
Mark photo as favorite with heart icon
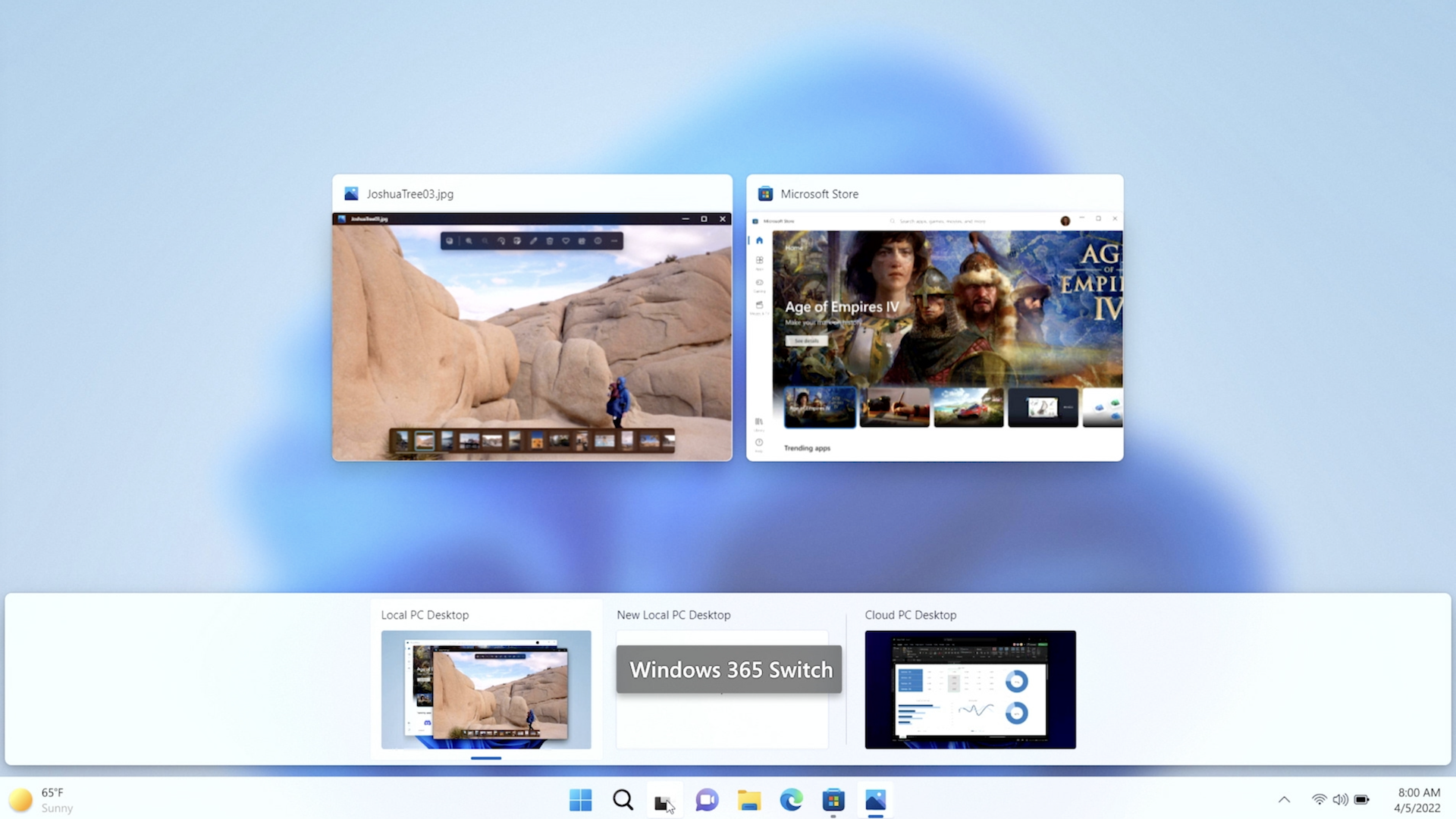pyautogui.click(x=566, y=241)
